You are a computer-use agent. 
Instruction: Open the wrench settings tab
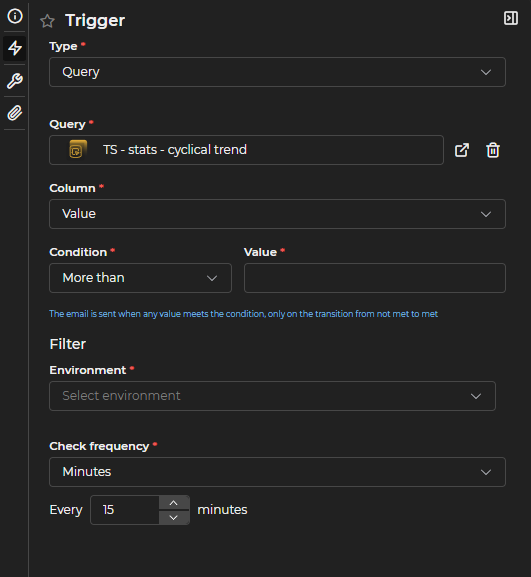[15, 81]
